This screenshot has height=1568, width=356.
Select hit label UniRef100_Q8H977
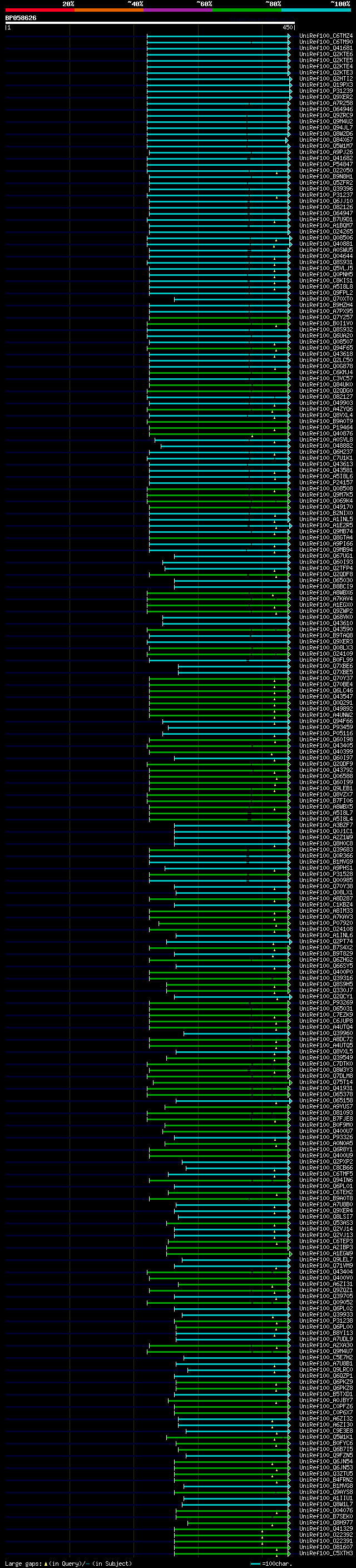[325, 1522]
